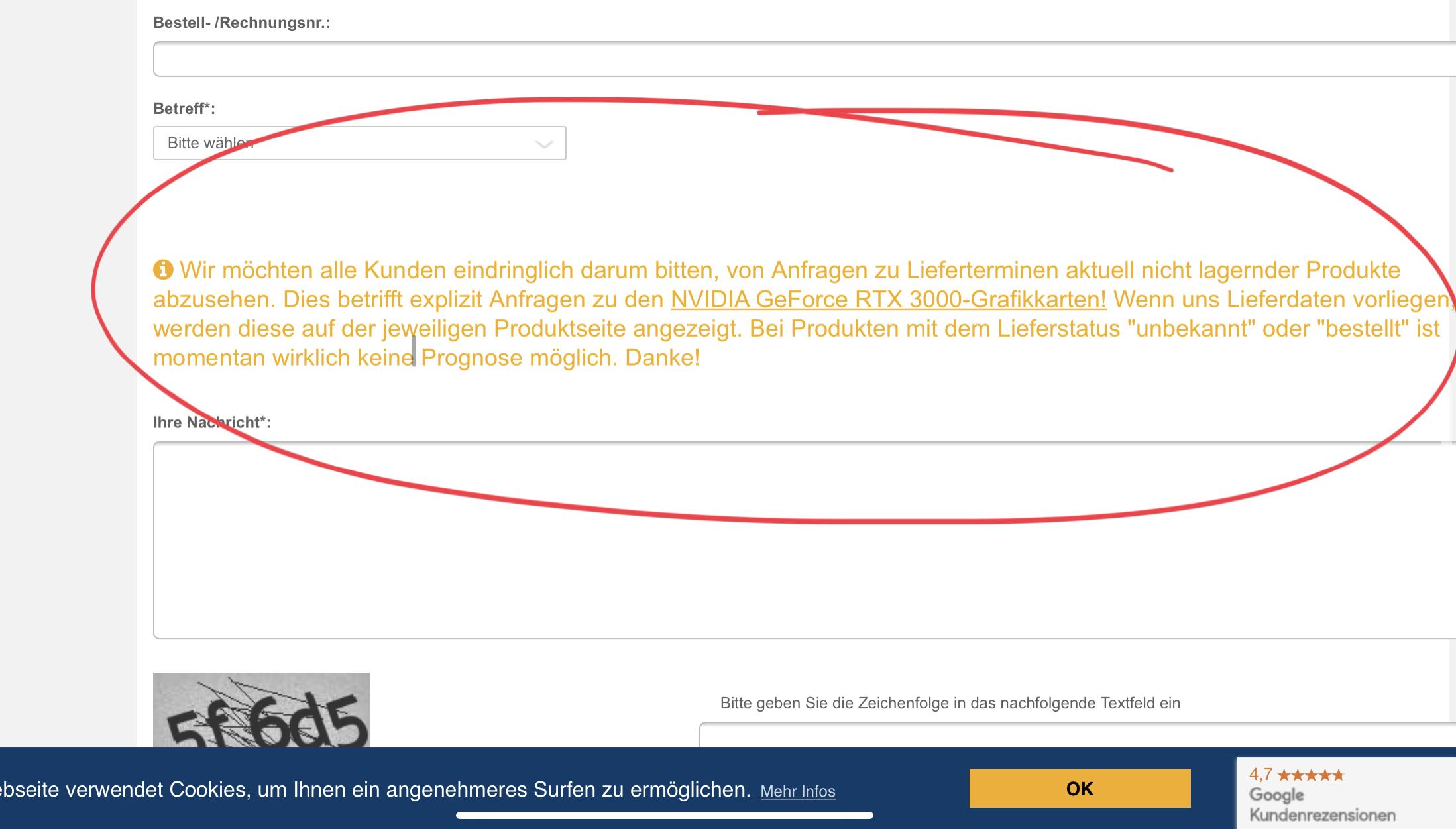Click the orange info icon before the notice
Image resolution: width=1456 pixels, height=829 pixels.
[163, 270]
